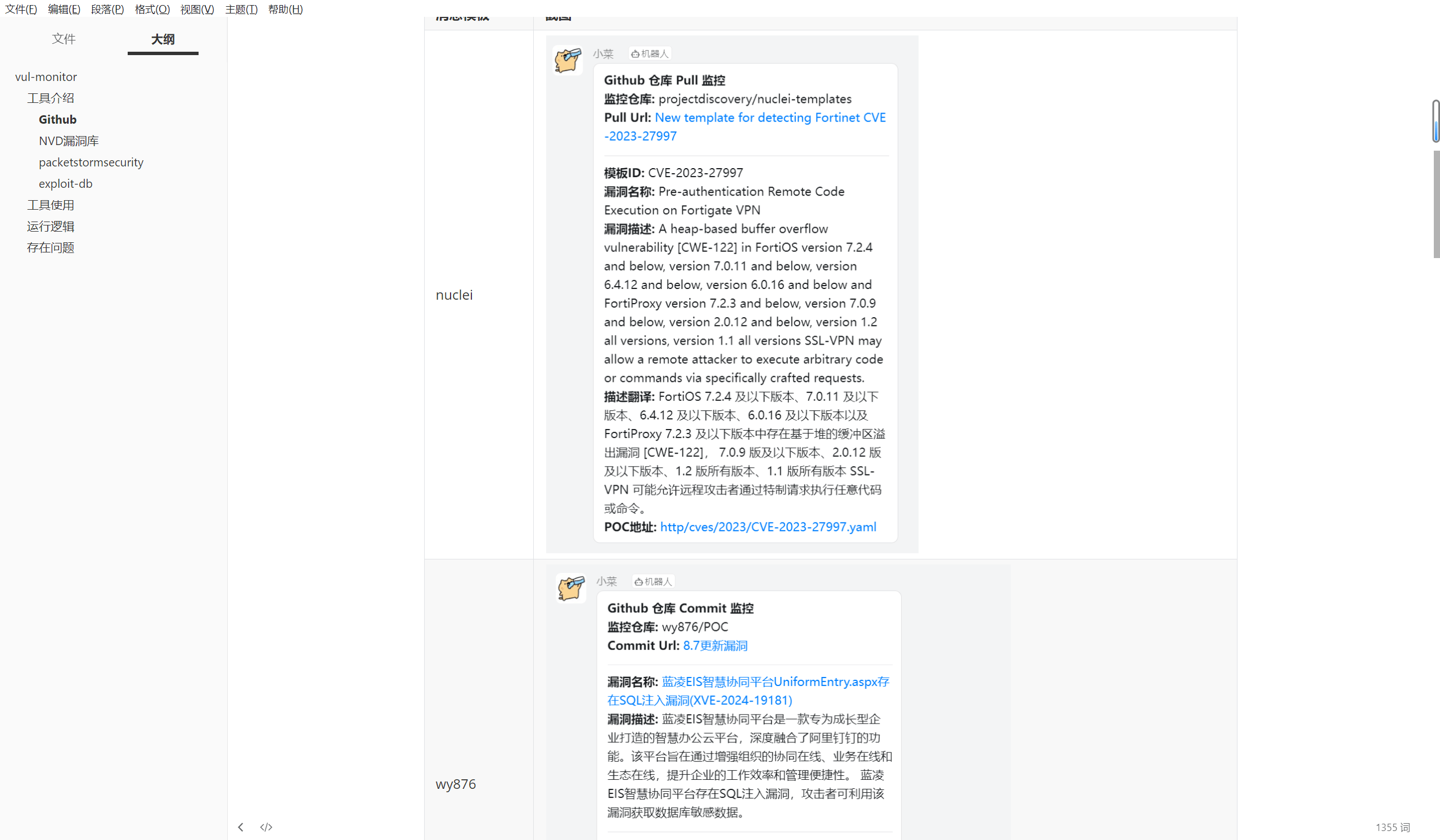Image resolution: width=1440 pixels, height=840 pixels.
Task: Collapse the sidebar with the back arrow icon
Action: (x=241, y=827)
